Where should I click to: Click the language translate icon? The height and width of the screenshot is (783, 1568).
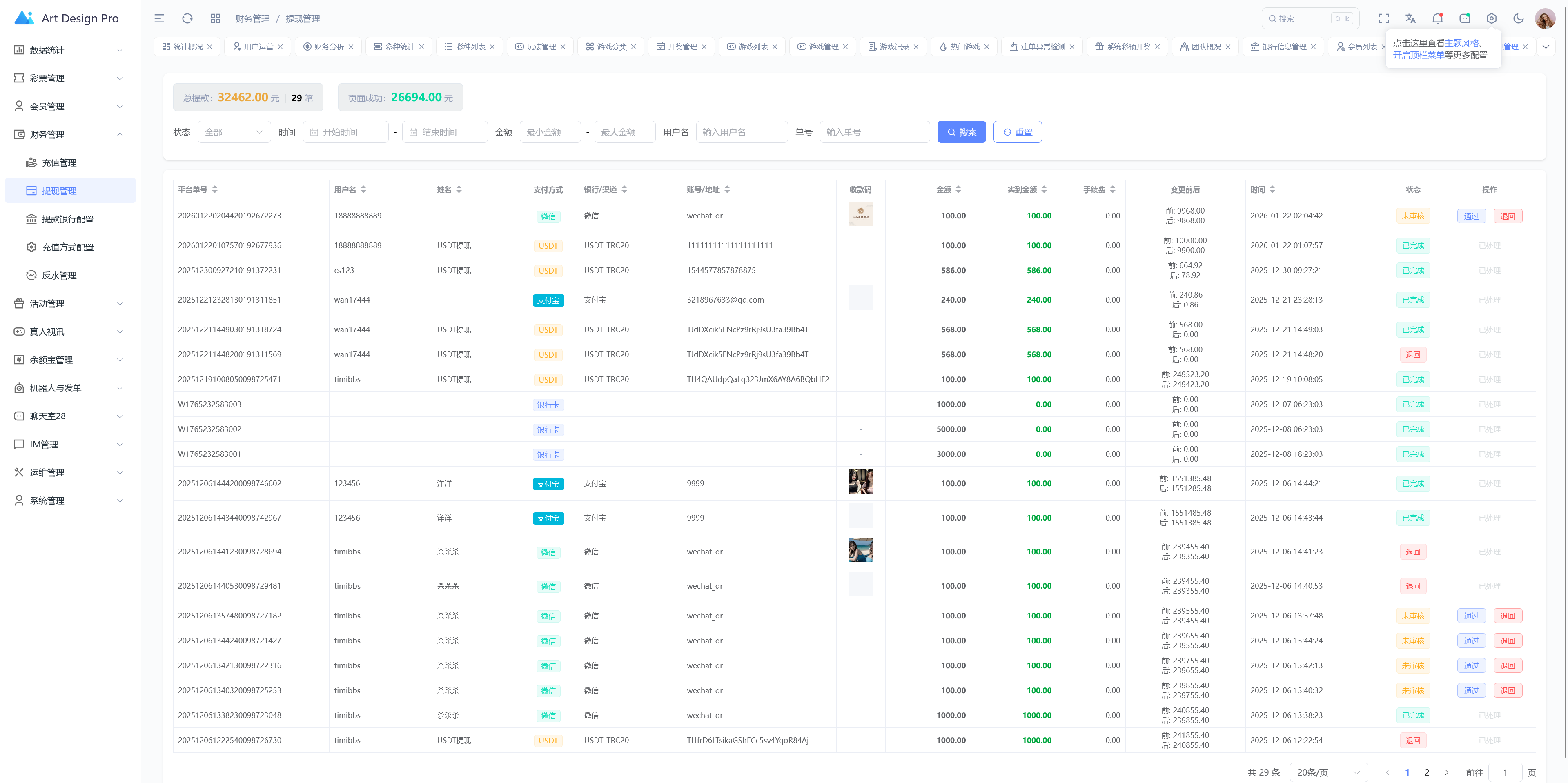pyautogui.click(x=1410, y=18)
